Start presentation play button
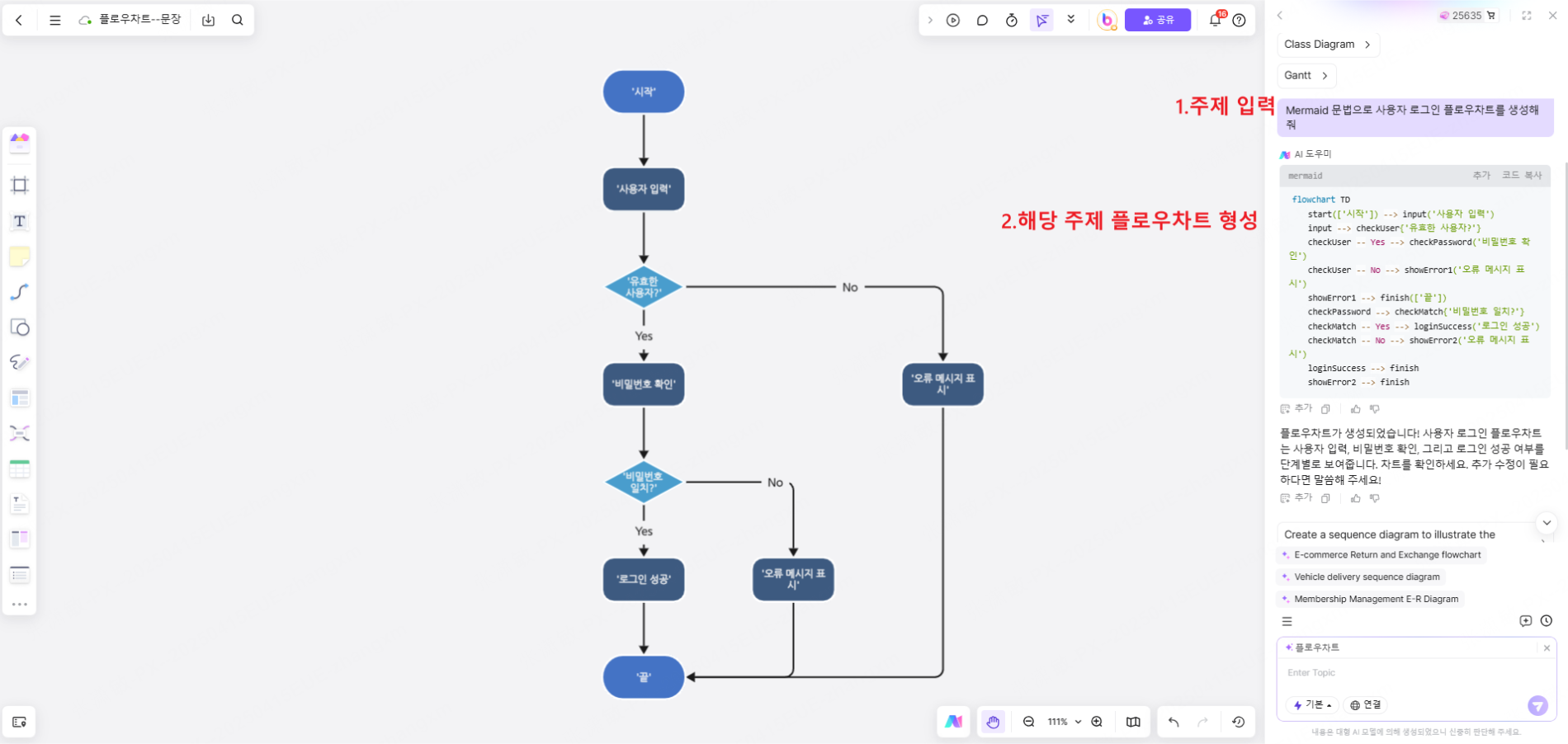1568x744 pixels. tap(953, 20)
